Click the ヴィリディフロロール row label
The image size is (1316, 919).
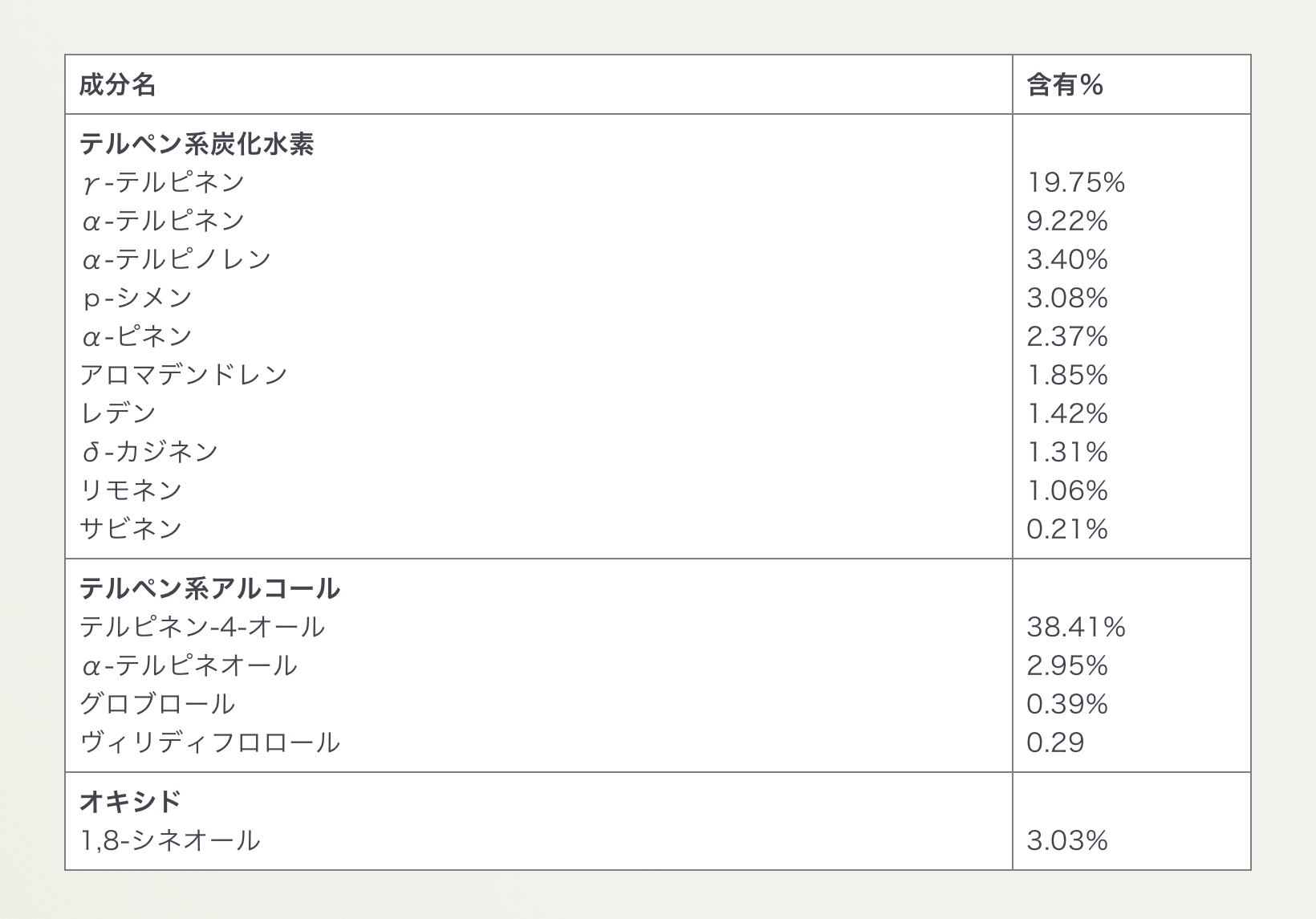click(x=209, y=742)
